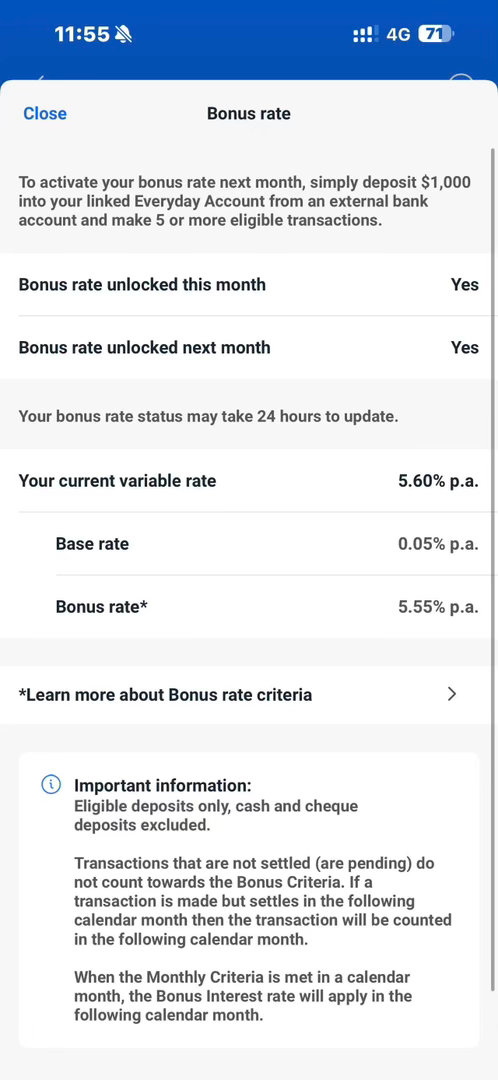Select the Bonus rate unlocked this month row
The width and height of the screenshot is (498, 1080).
[x=249, y=284]
